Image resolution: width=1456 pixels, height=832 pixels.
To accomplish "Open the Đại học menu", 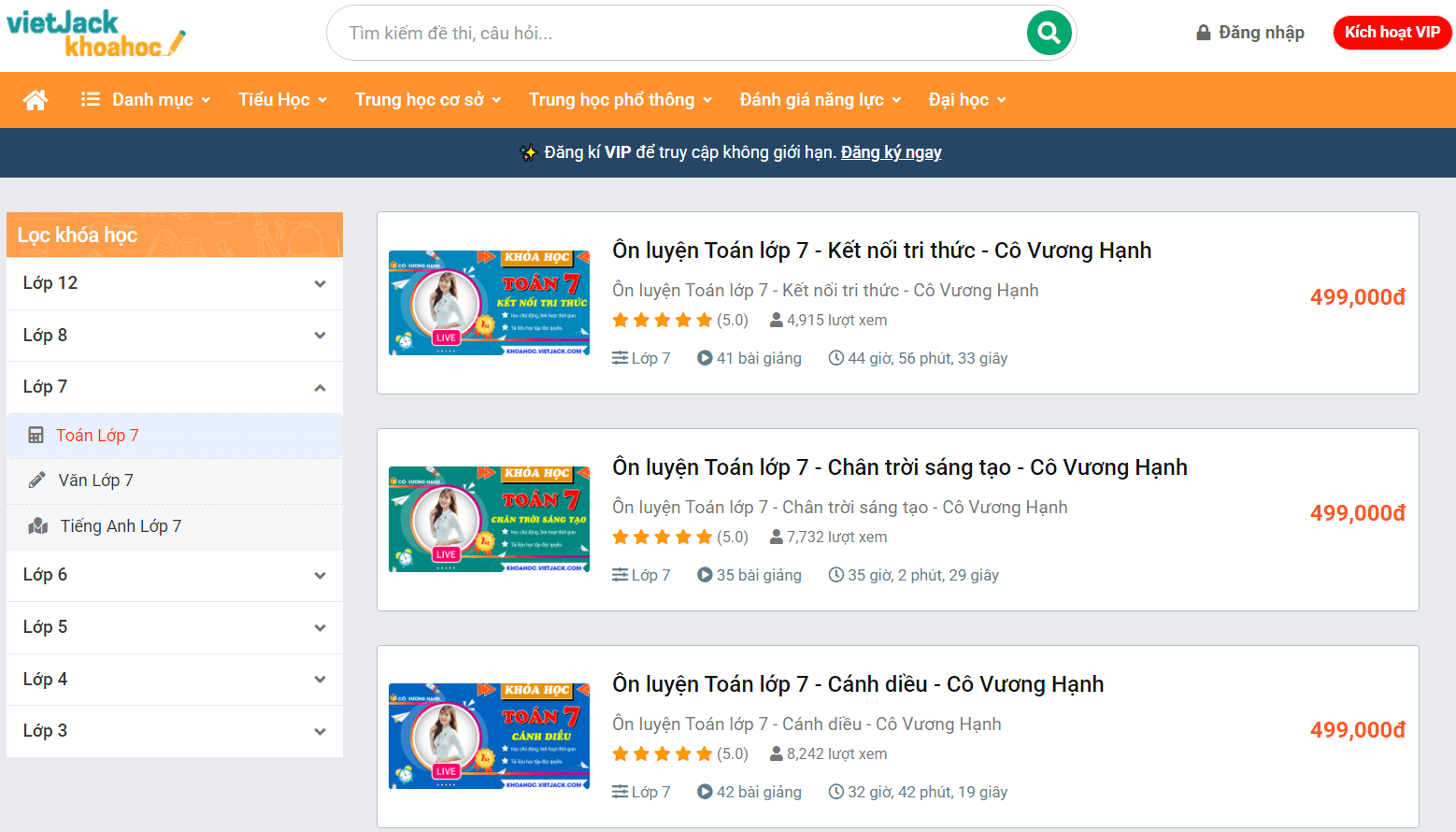I will (967, 100).
